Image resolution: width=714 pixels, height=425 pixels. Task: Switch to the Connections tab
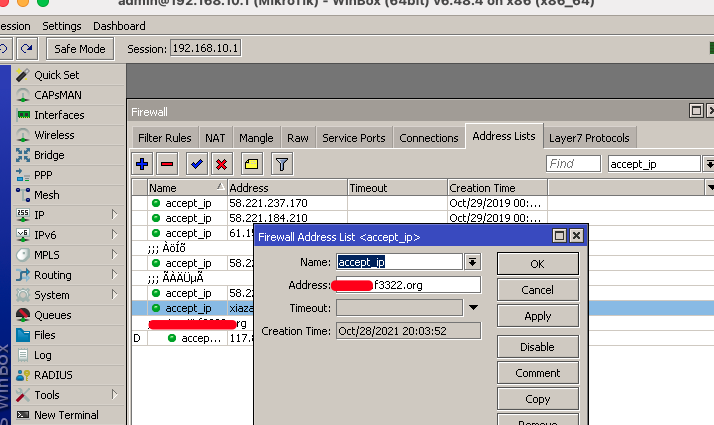429,138
